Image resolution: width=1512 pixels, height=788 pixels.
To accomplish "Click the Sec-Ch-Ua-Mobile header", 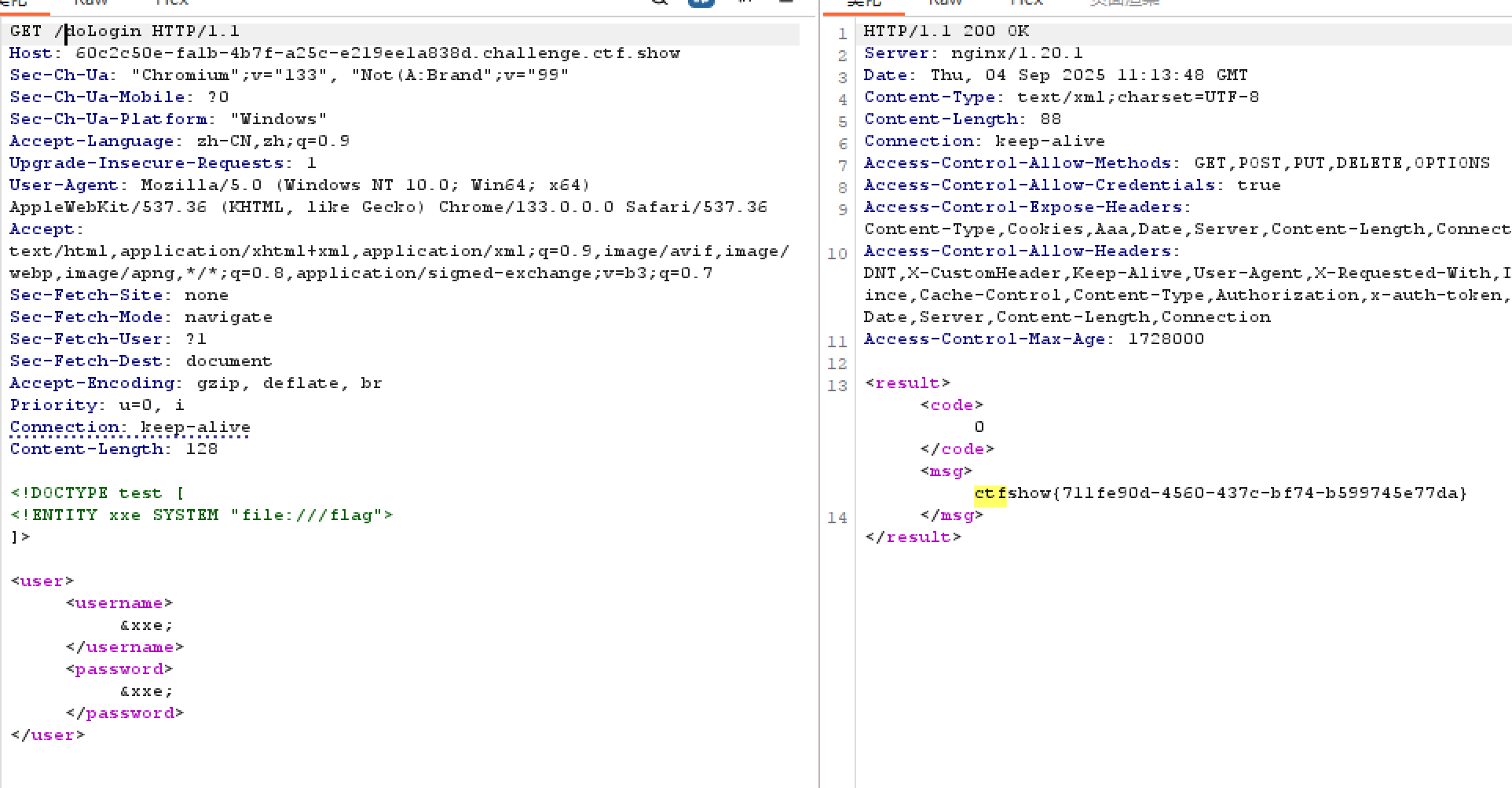I will [x=119, y=97].
